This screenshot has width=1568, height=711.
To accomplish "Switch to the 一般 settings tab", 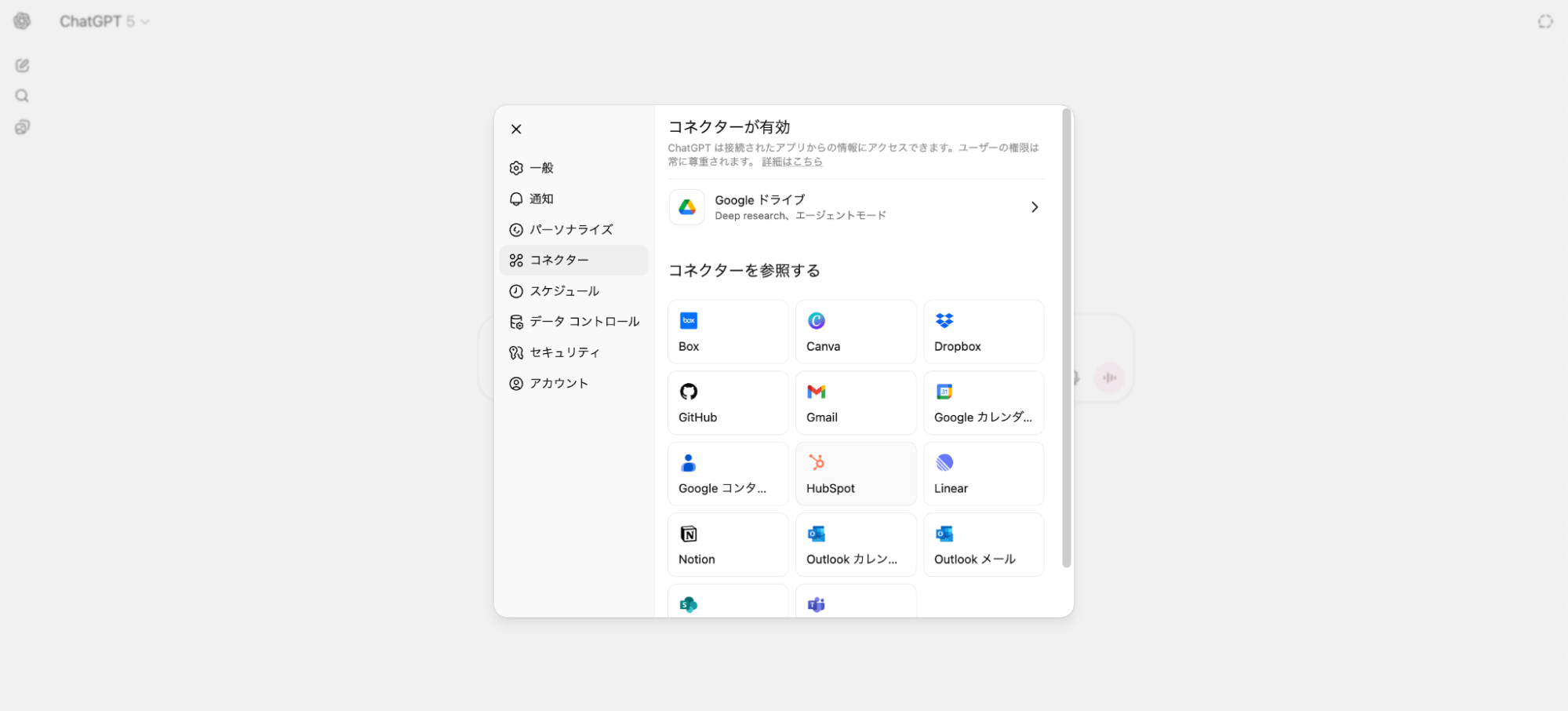I will point(541,168).
